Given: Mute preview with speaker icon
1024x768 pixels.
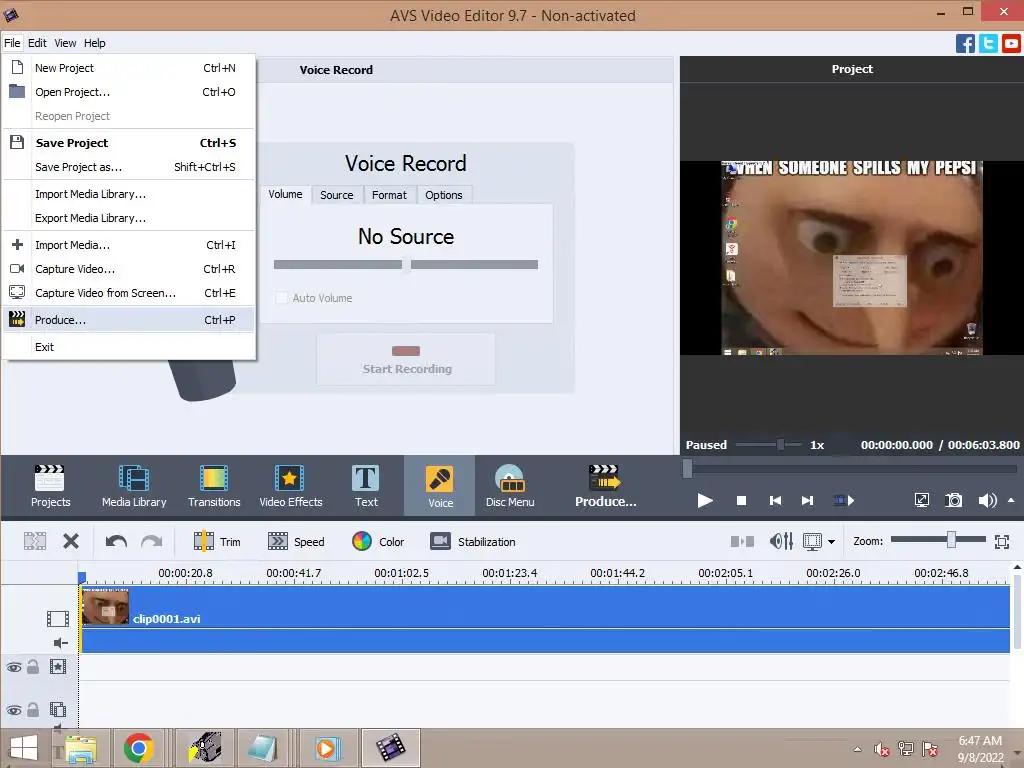Looking at the screenshot, I should pos(987,501).
